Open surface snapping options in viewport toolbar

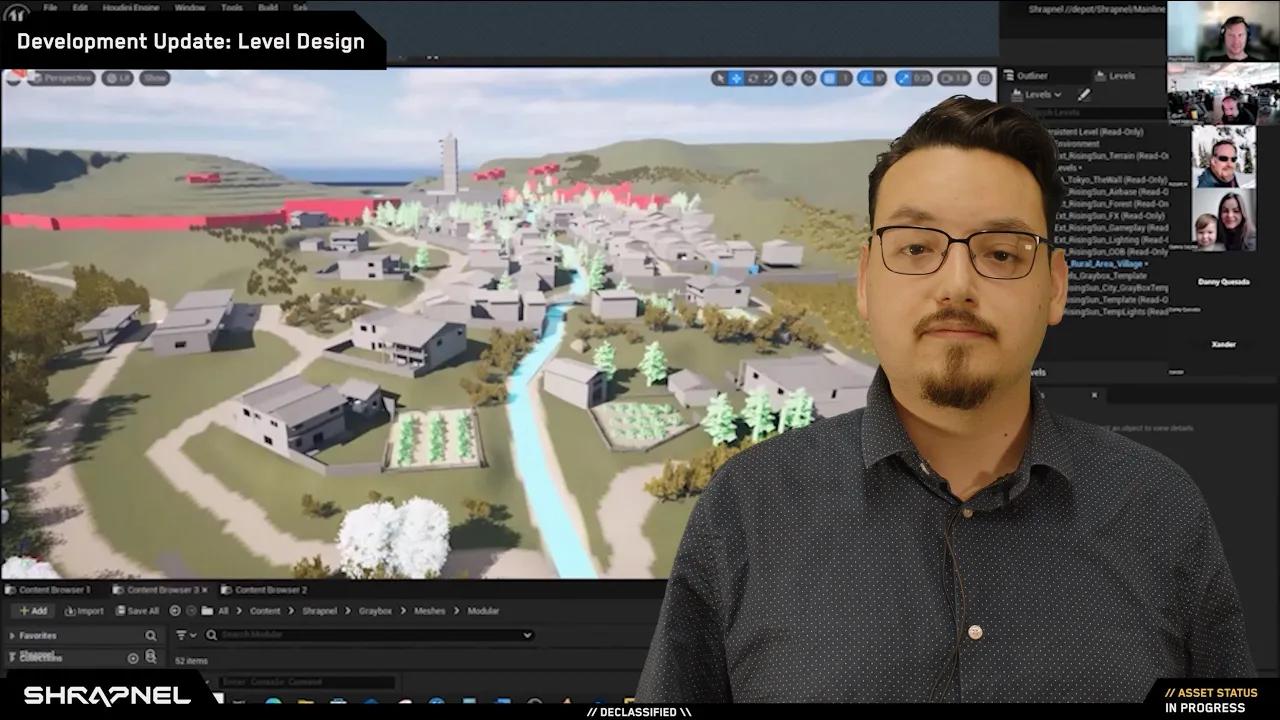click(809, 78)
